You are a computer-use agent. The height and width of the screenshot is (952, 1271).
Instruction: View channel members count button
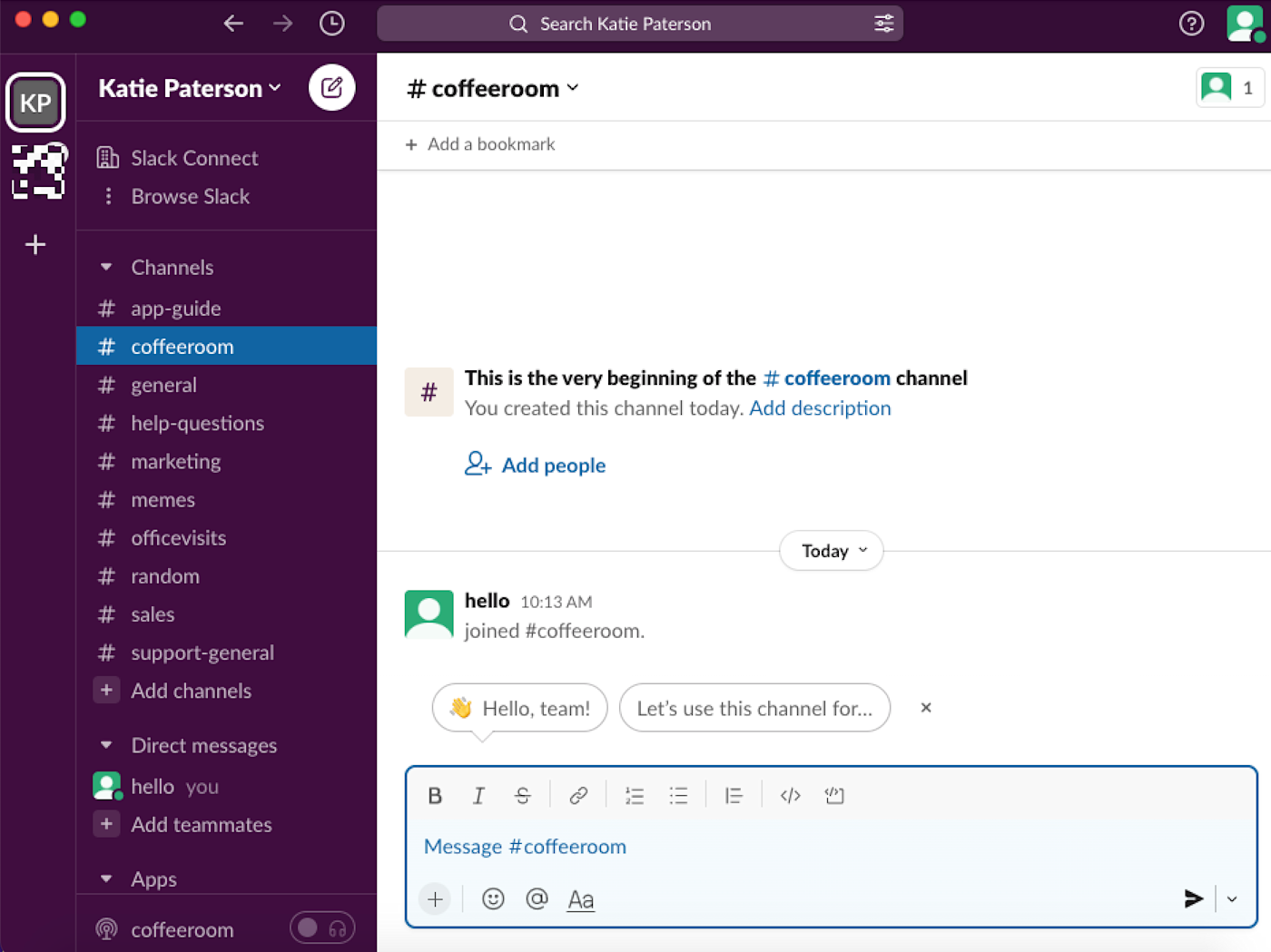coord(1230,88)
